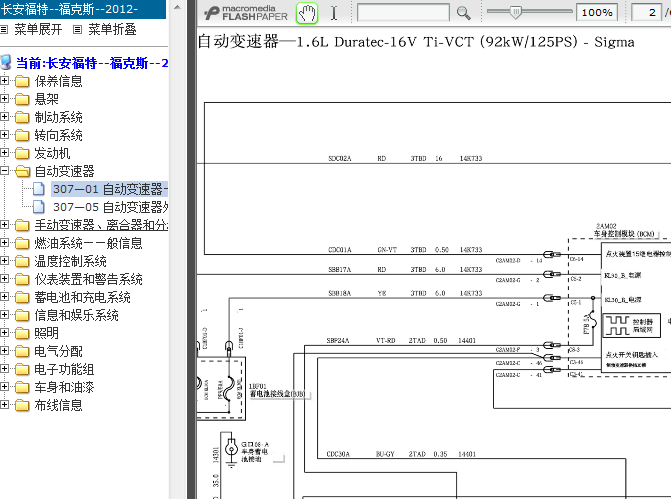
Task: Expand the 蓄电池和充电系统 node
Action: (4, 297)
